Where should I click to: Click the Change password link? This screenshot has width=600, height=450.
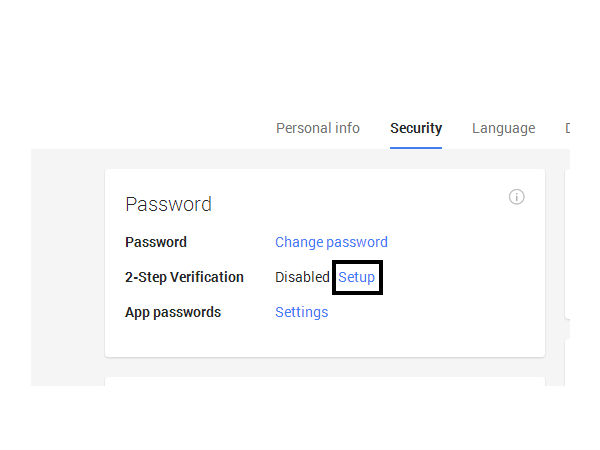click(x=331, y=242)
